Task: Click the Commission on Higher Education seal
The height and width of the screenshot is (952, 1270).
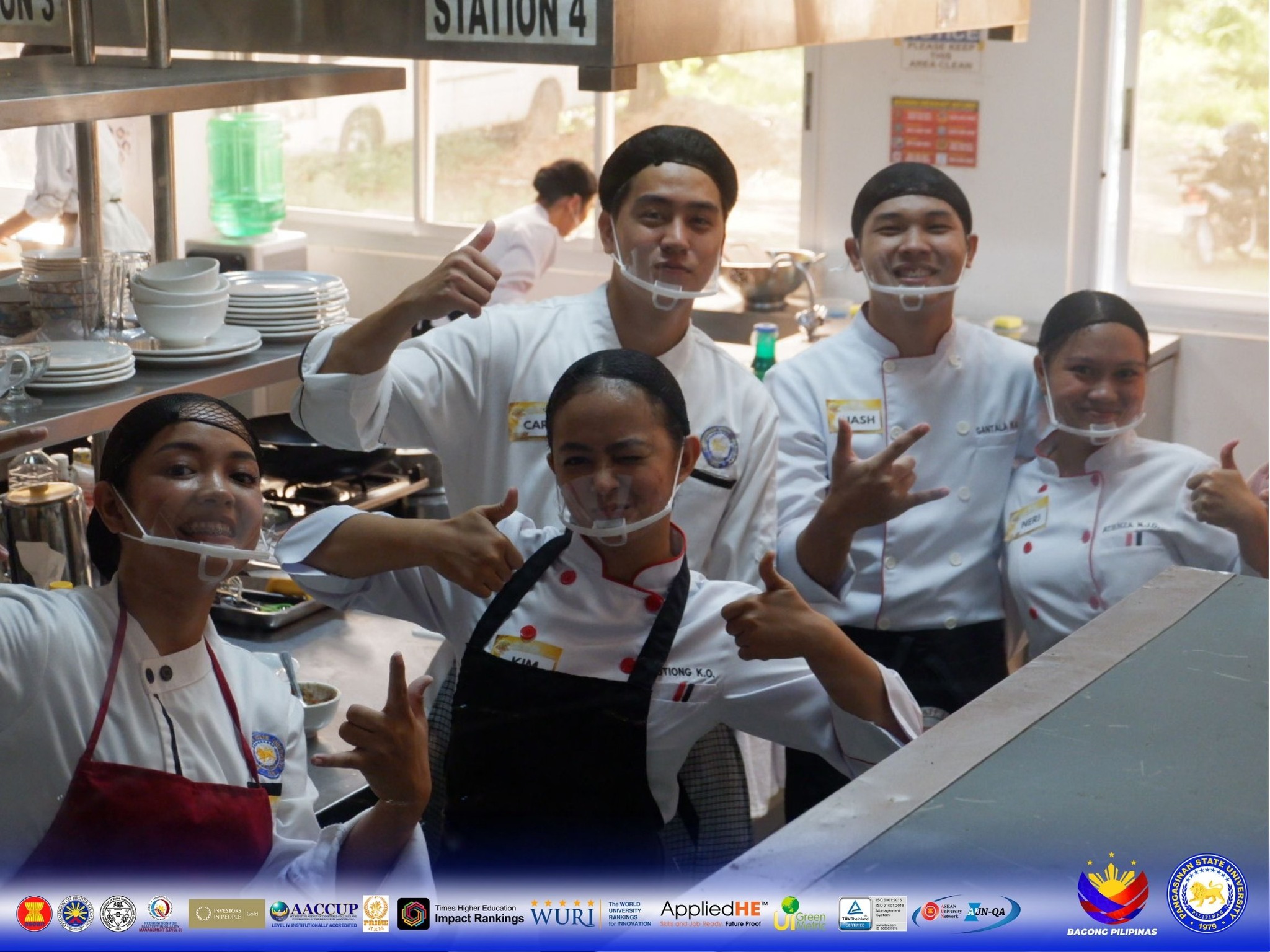Action: 76,913
